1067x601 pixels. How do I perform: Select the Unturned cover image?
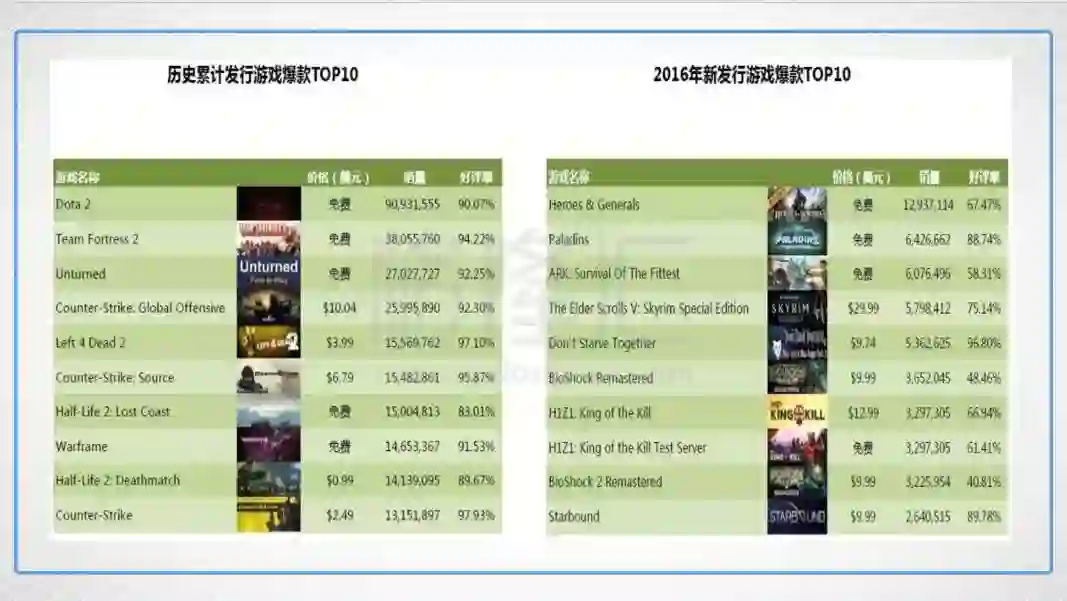[269, 273]
